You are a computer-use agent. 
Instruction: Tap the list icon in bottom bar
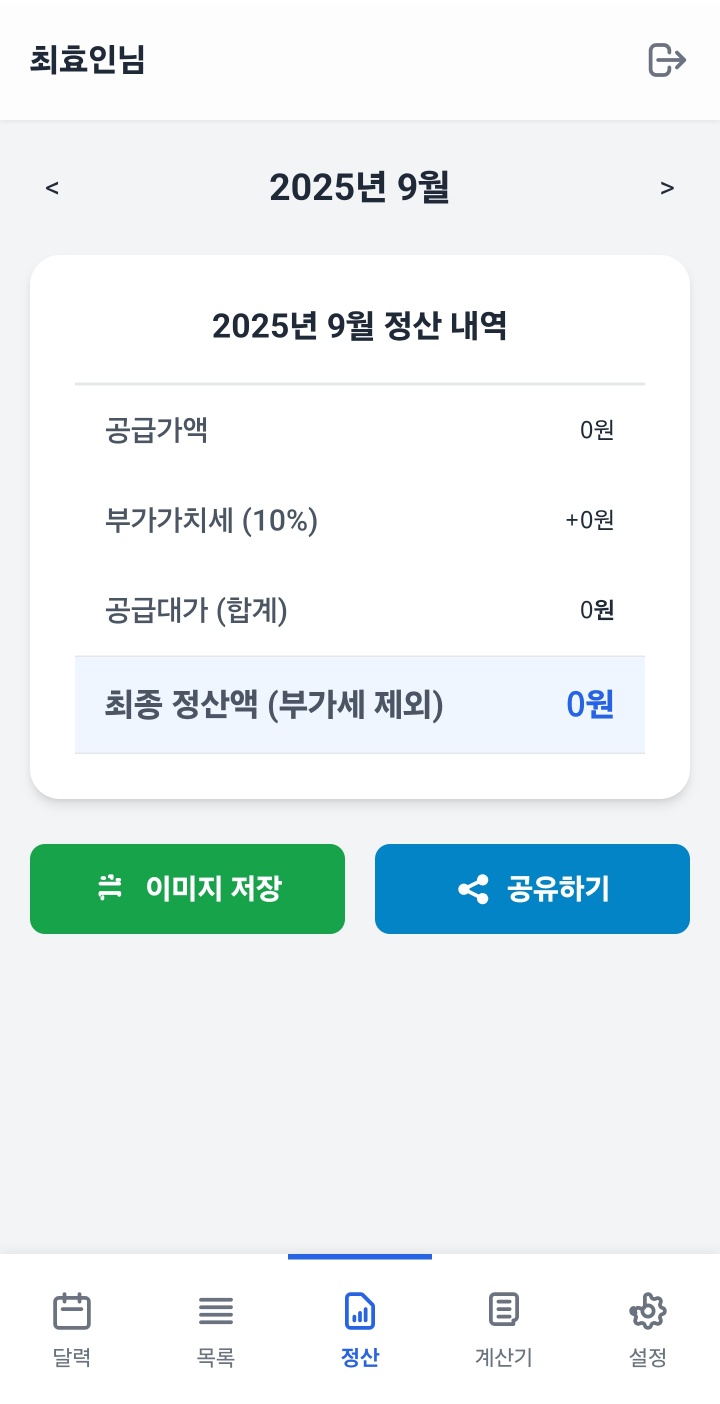point(216,1310)
